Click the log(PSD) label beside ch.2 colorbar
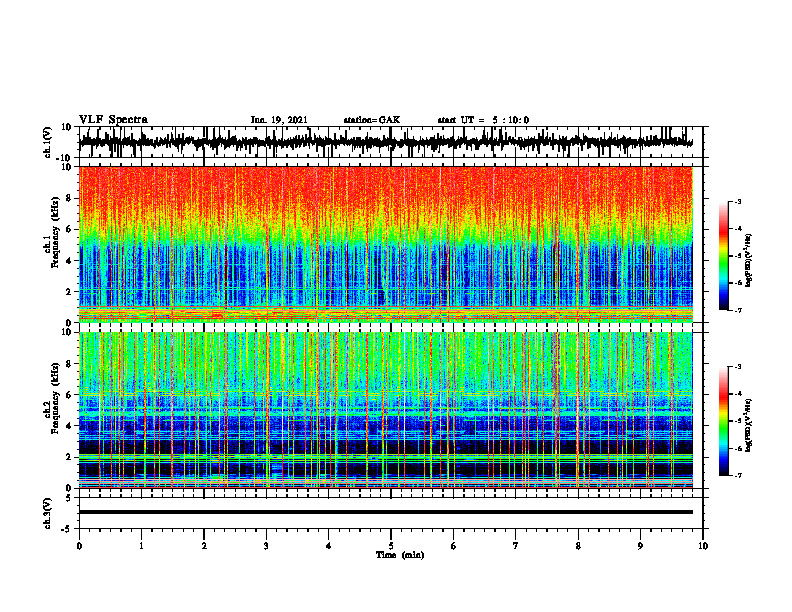The image size is (792, 612). (749, 425)
